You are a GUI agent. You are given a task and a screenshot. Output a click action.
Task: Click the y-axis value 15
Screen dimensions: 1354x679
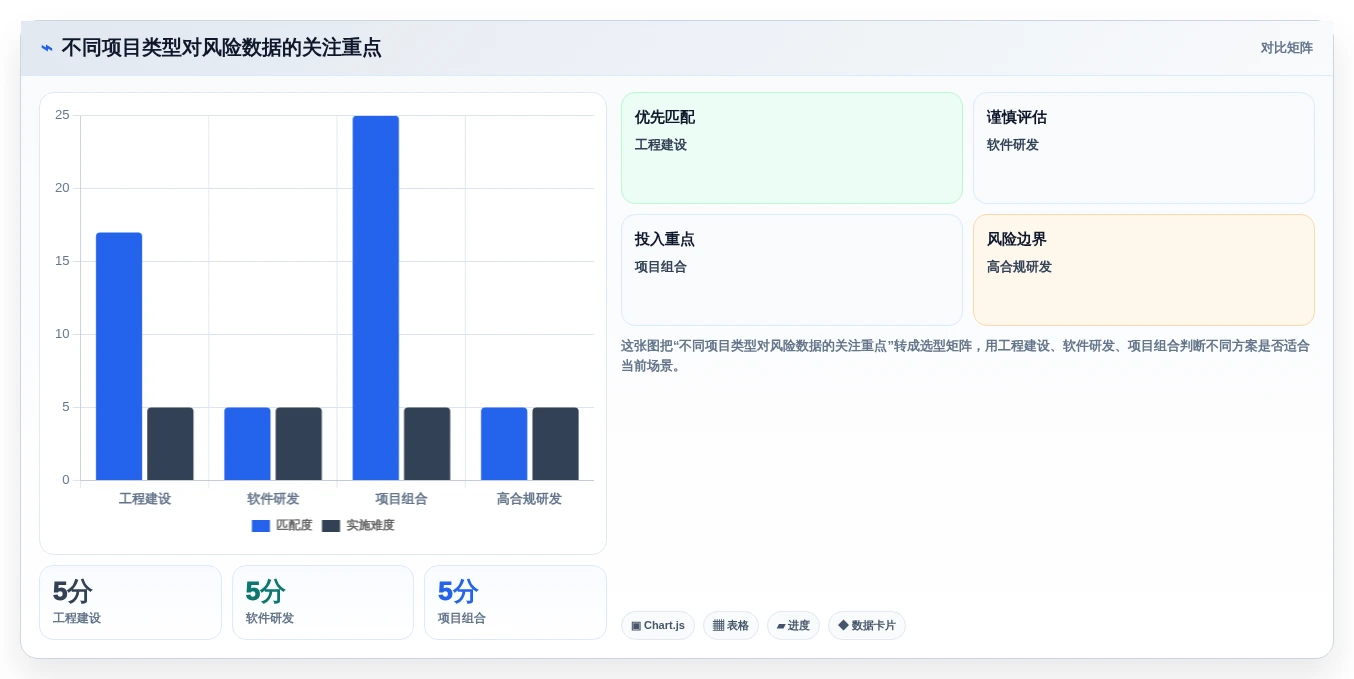tap(62, 261)
